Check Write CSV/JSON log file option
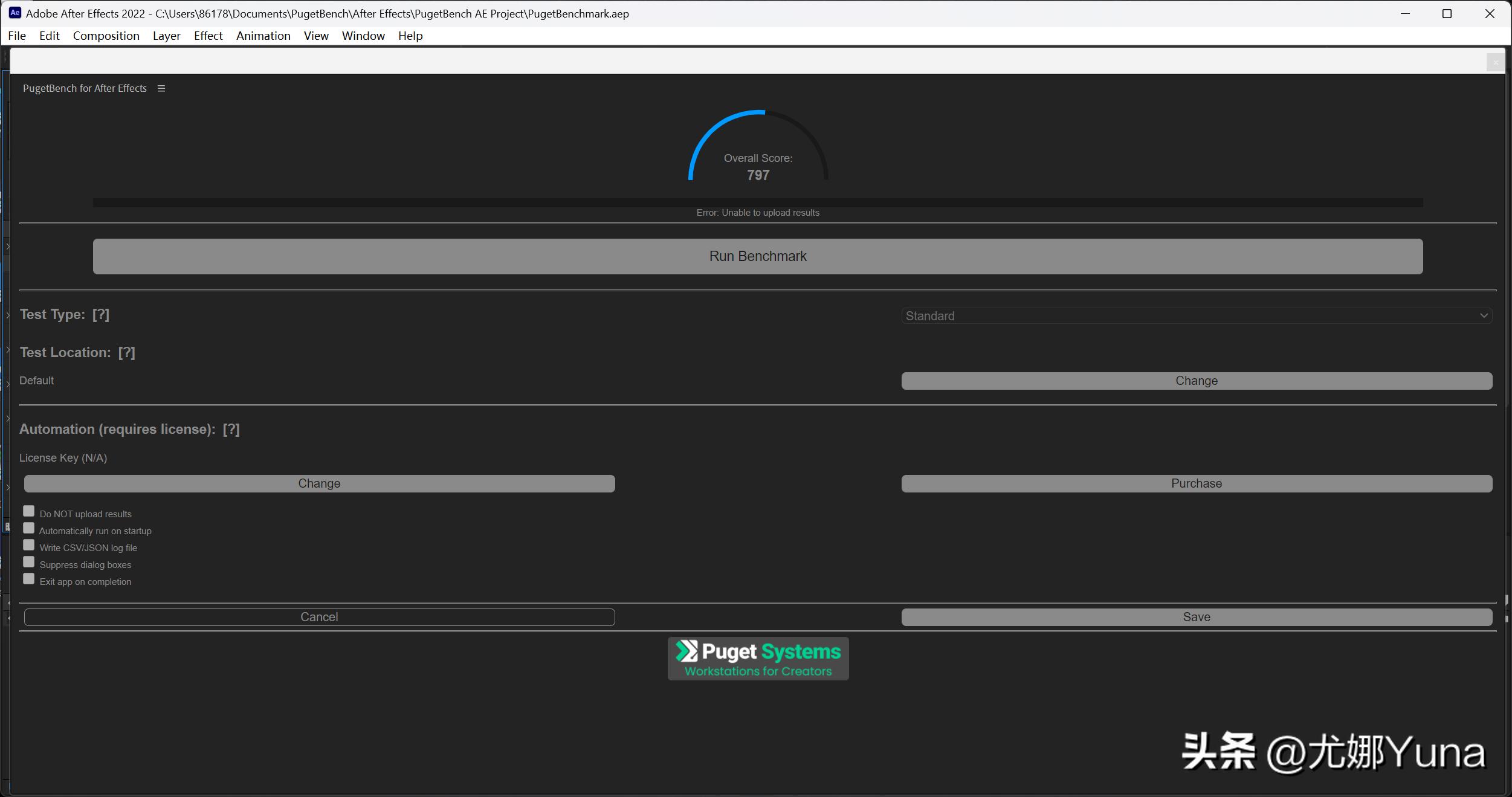The image size is (1512, 797). [x=28, y=545]
